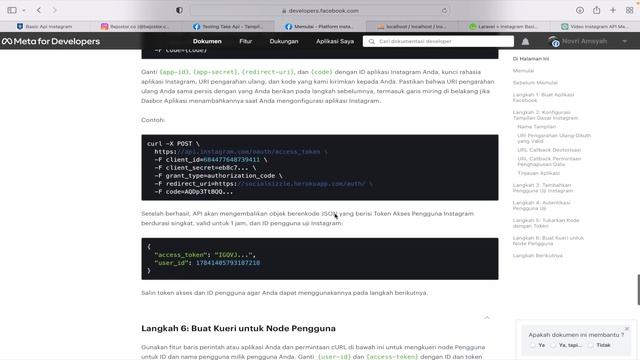Image resolution: width=640 pixels, height=360 pixels.
Task: Jump to Sebelum Memulai section link
Action: click(x=535, y=82)
